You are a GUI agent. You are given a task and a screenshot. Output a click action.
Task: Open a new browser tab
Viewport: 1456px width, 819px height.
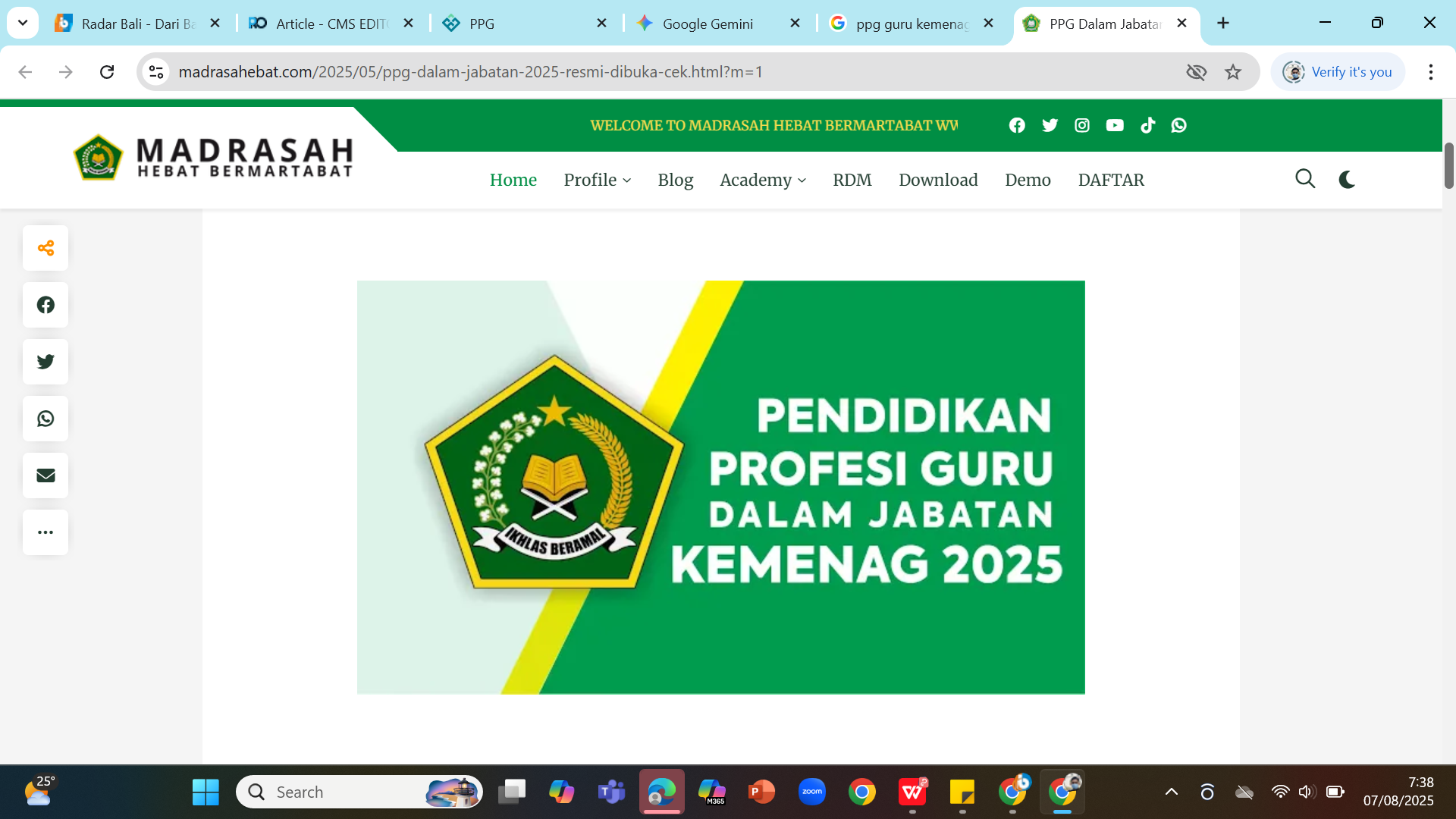(1223, 24)
